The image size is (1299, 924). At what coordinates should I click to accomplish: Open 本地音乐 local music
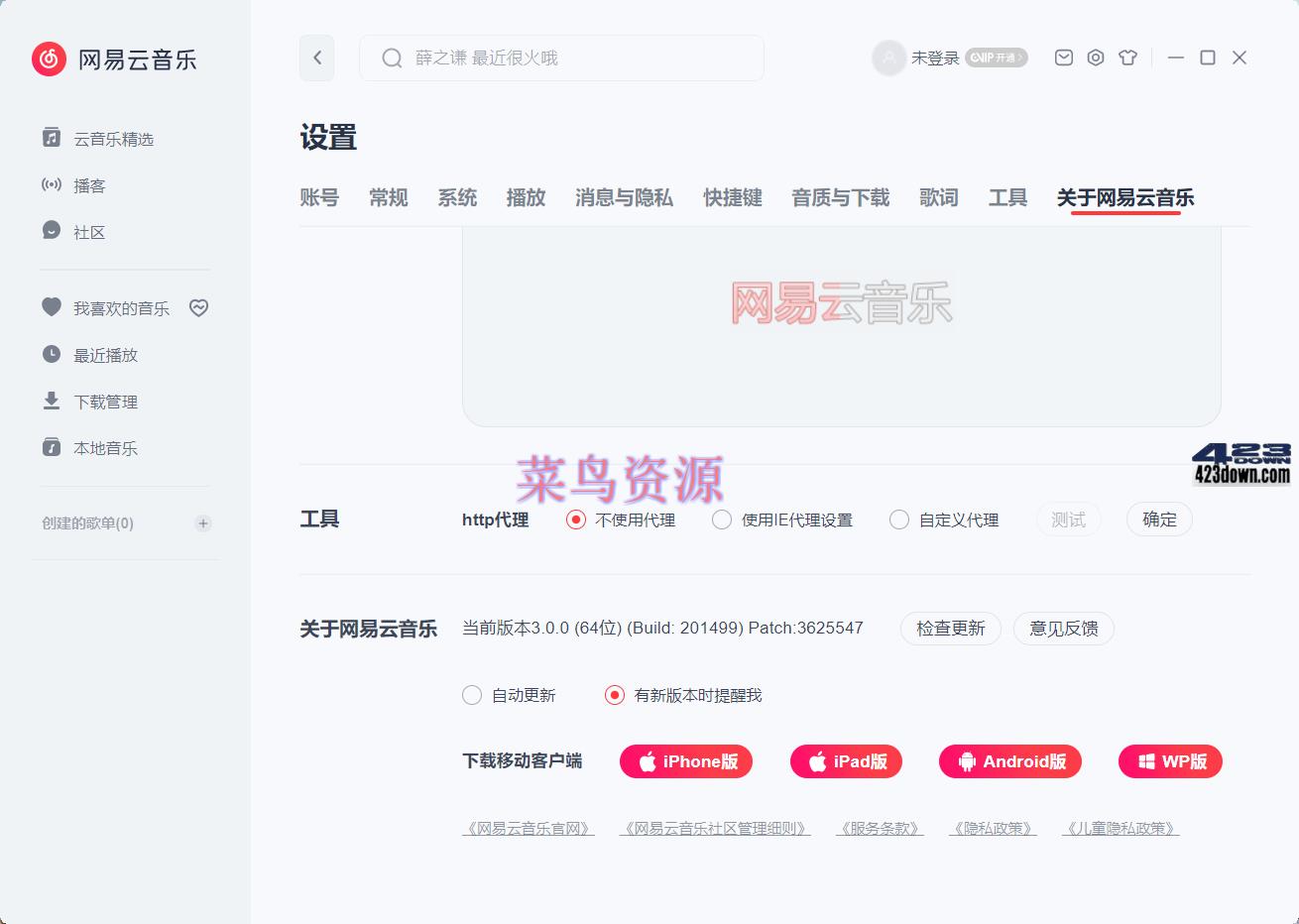tap(102, 448)
